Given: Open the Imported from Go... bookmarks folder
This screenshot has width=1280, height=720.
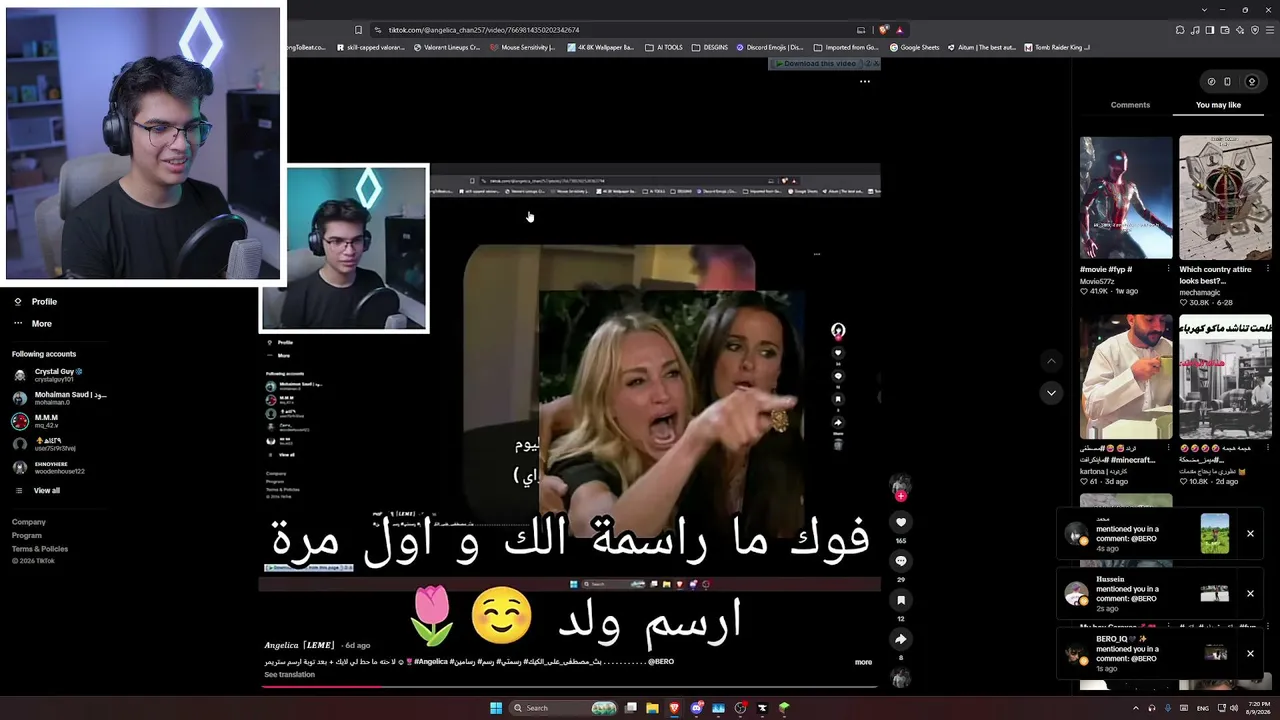Looking at the screenshot, I should pyautogui.click(x=846, y=47).
